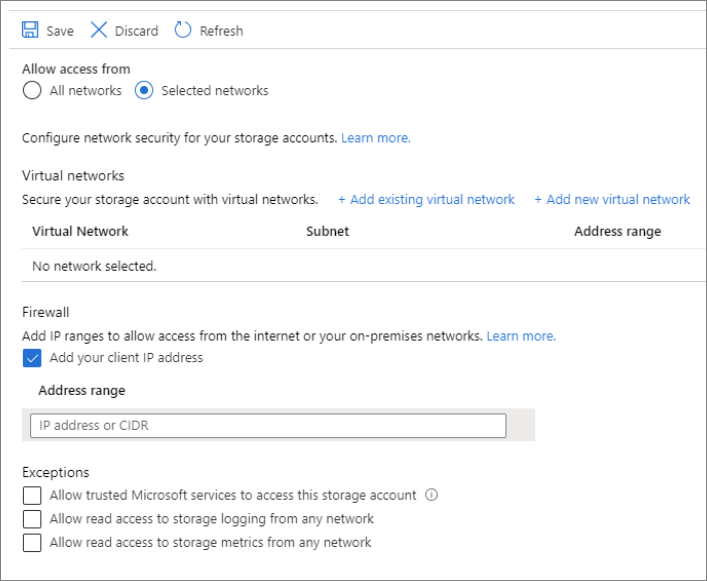The width and height of the screenshot is (707, 581).
Task: Click the Subnet column header
Action: click(327, 231)
